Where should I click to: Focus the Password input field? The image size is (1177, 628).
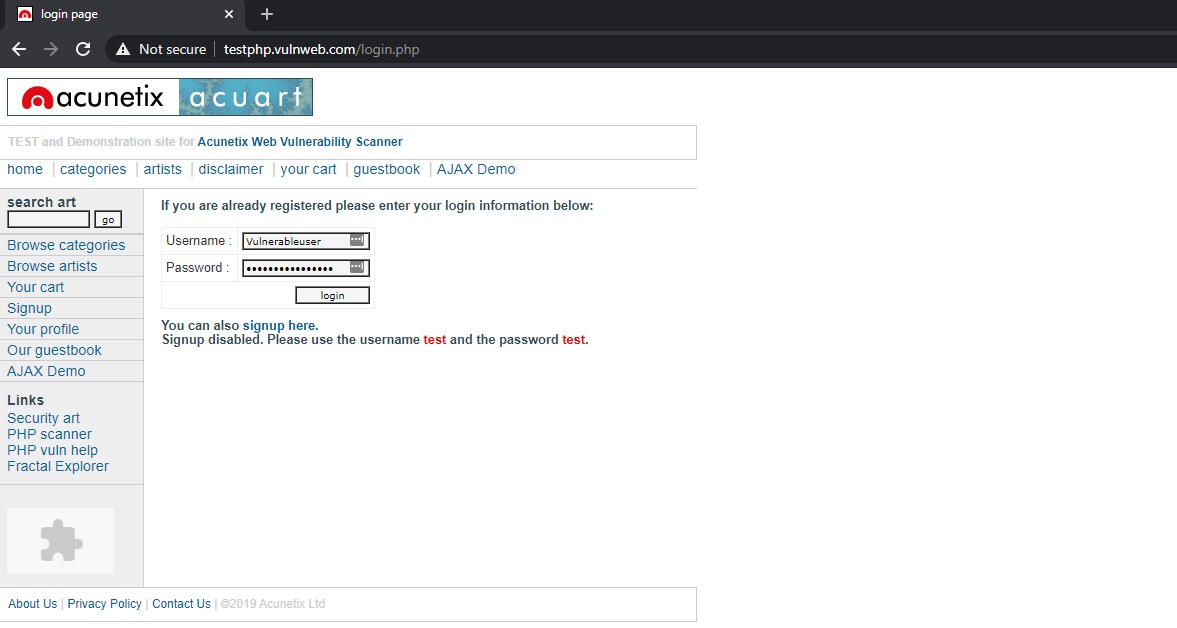pyautogui.click(x=306, y=268)
